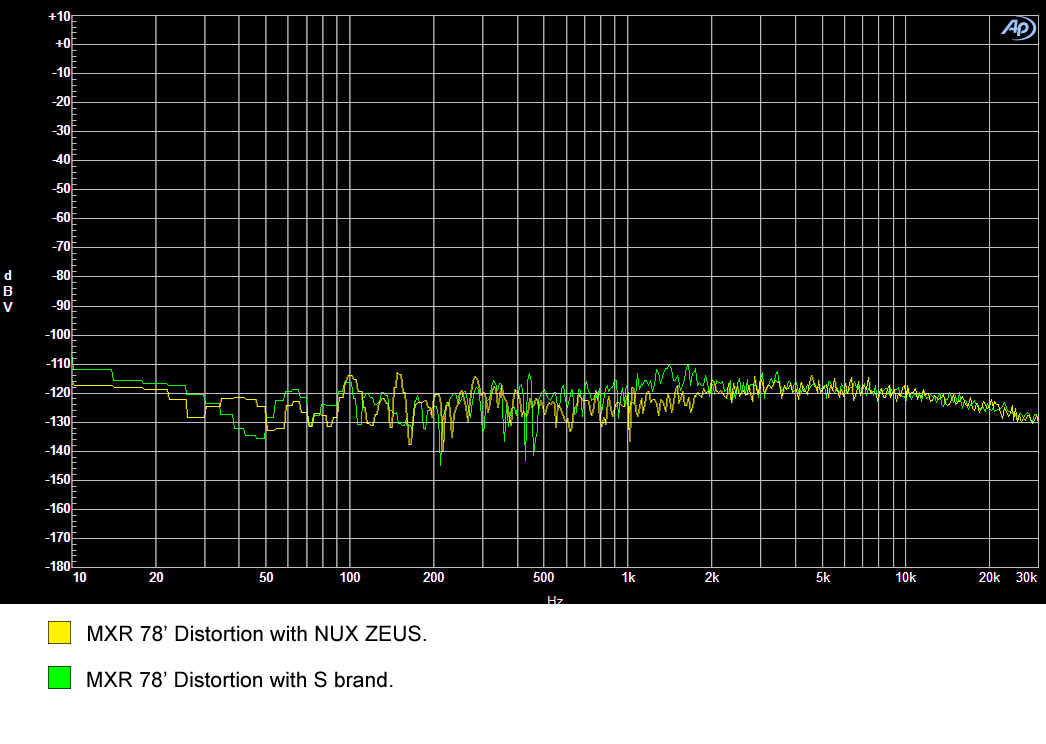This screenshot has width=1046, height=744.
Task: Click the 5k frequency axis label
Action: (x=822, y=578)
